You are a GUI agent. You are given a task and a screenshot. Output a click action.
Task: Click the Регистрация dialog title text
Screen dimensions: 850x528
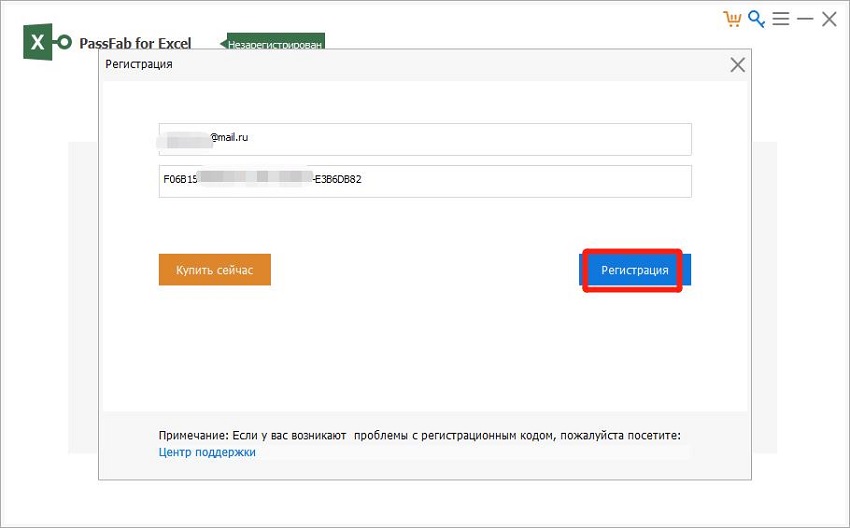[x=139, y=64]
